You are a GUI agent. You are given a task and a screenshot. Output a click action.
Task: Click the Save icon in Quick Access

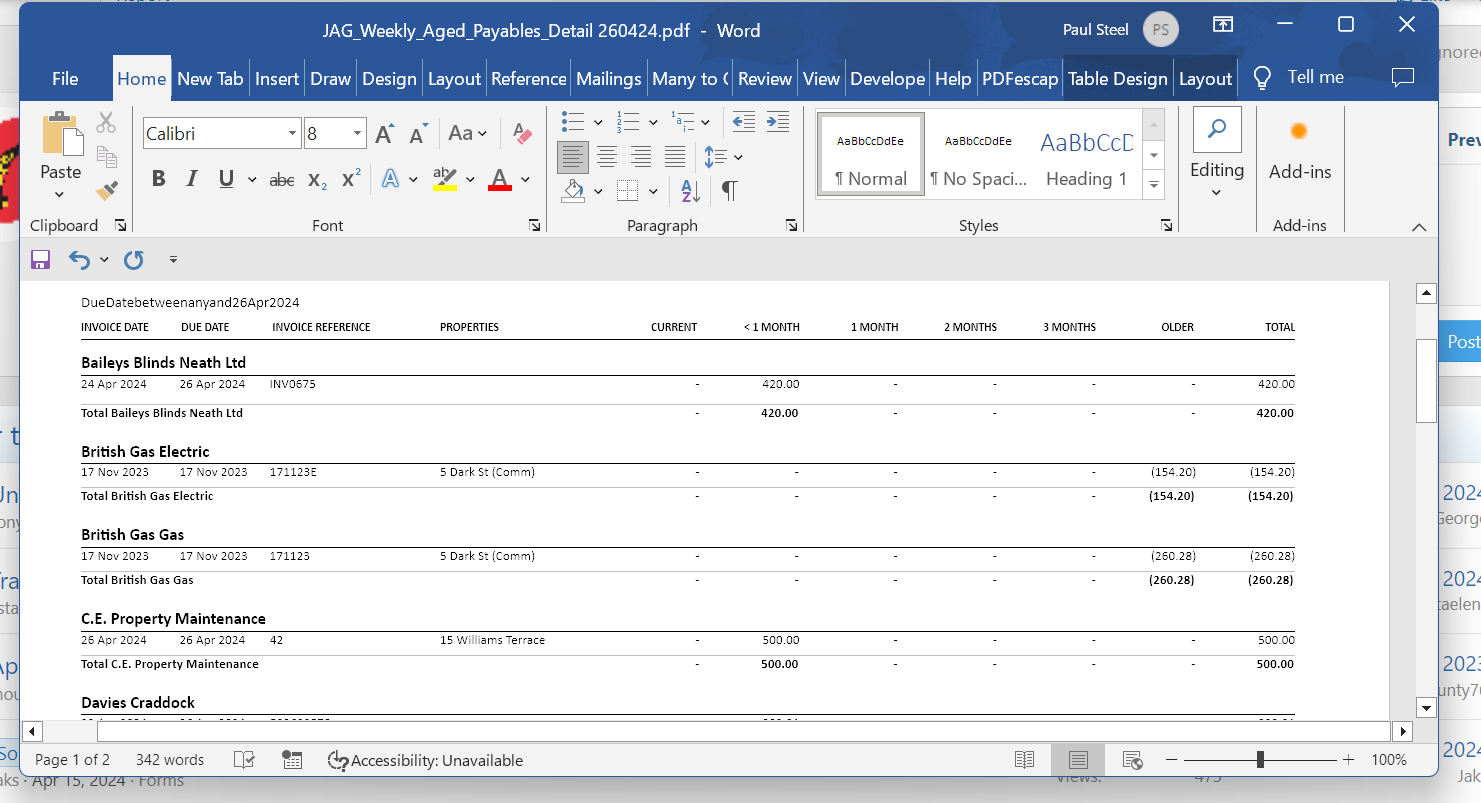[x=41, y=260]
